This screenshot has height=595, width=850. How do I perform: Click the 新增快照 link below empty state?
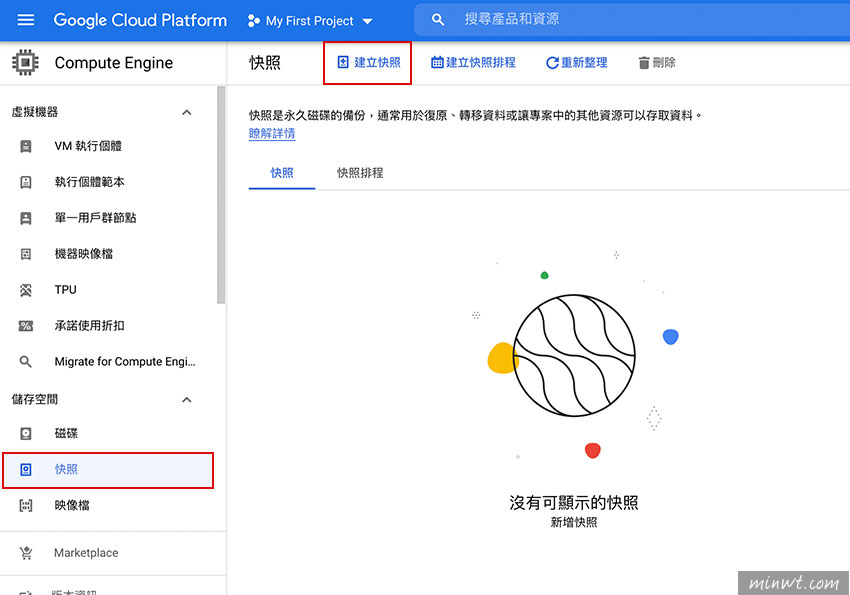coord(574,522)
